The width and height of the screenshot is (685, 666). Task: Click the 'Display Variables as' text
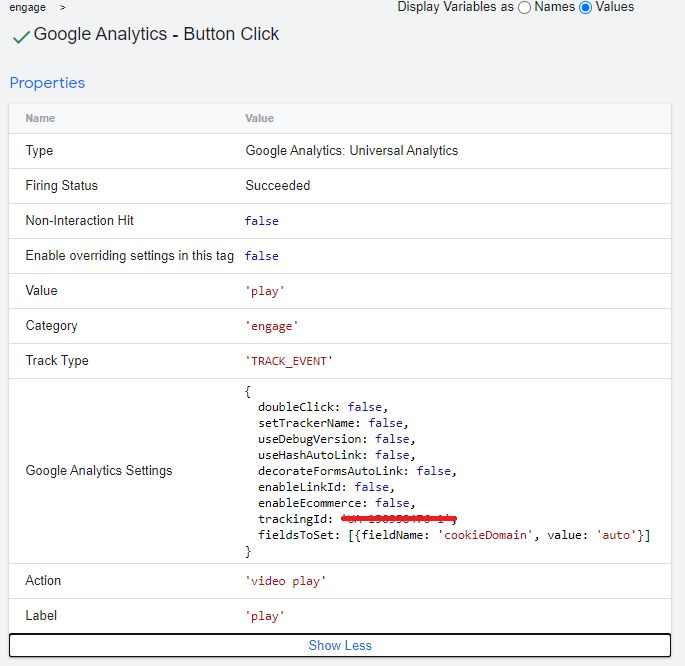[456, 7]
